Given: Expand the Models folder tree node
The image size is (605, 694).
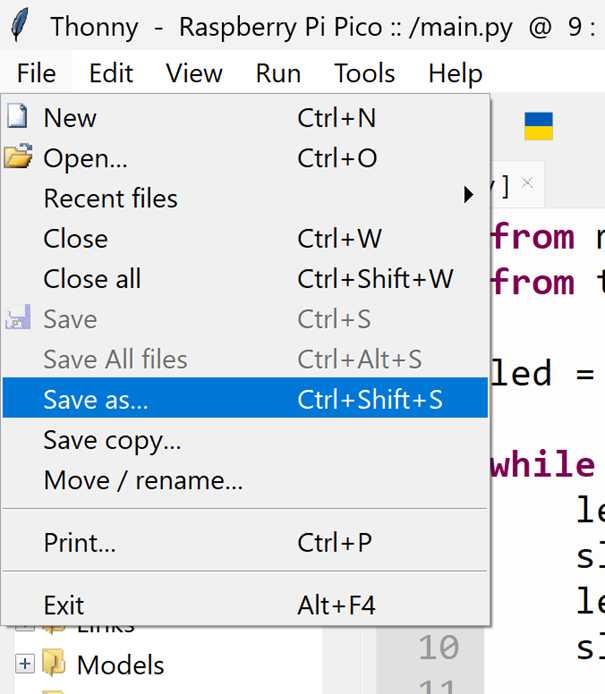Looking at the screenshot, I should [25, 664].
